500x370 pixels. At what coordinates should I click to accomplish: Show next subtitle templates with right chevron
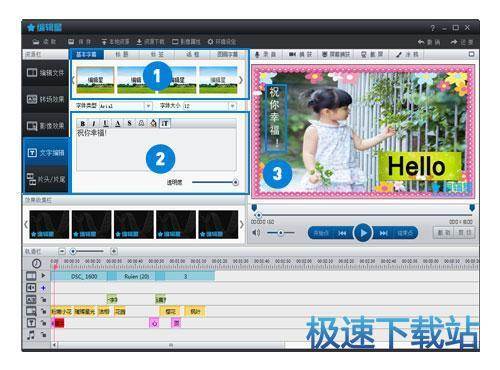pos(241,80)
